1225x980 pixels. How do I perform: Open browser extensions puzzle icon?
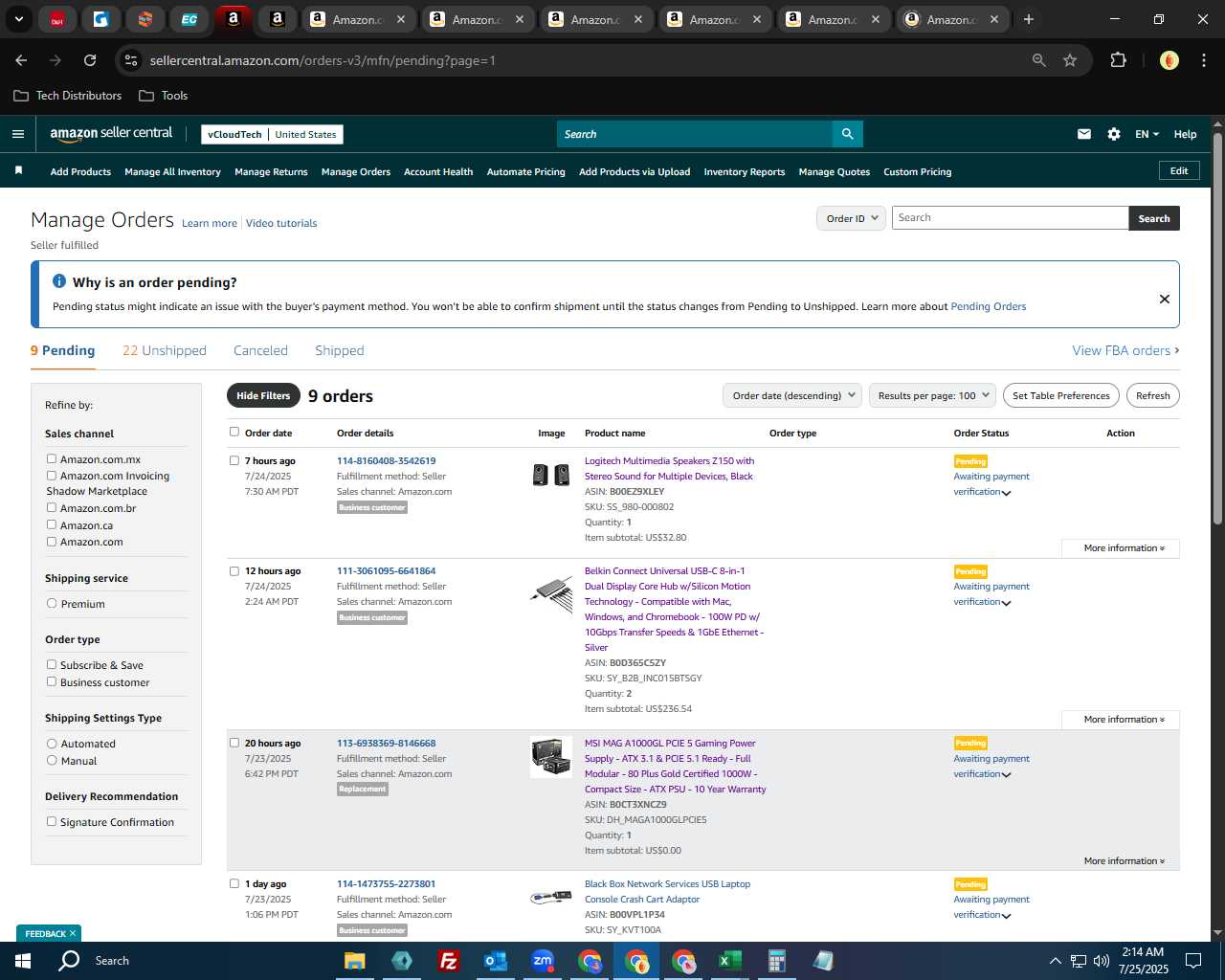click(x=1118, y=60)
